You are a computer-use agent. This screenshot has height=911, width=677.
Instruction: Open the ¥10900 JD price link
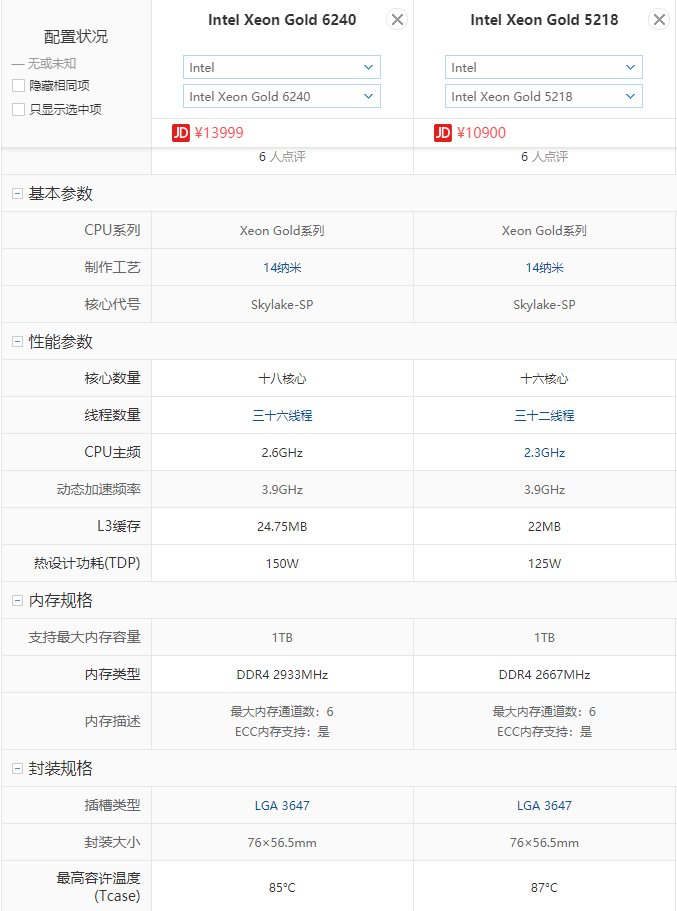point(481,133)
